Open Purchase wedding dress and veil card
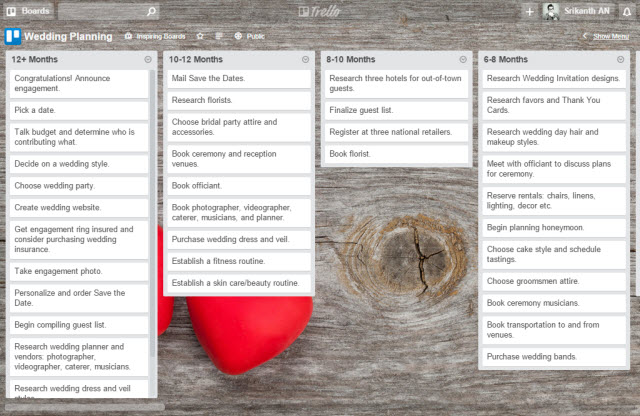Image resolution: width=640 pixels, height=416 pixels. (x=239, y=240)
